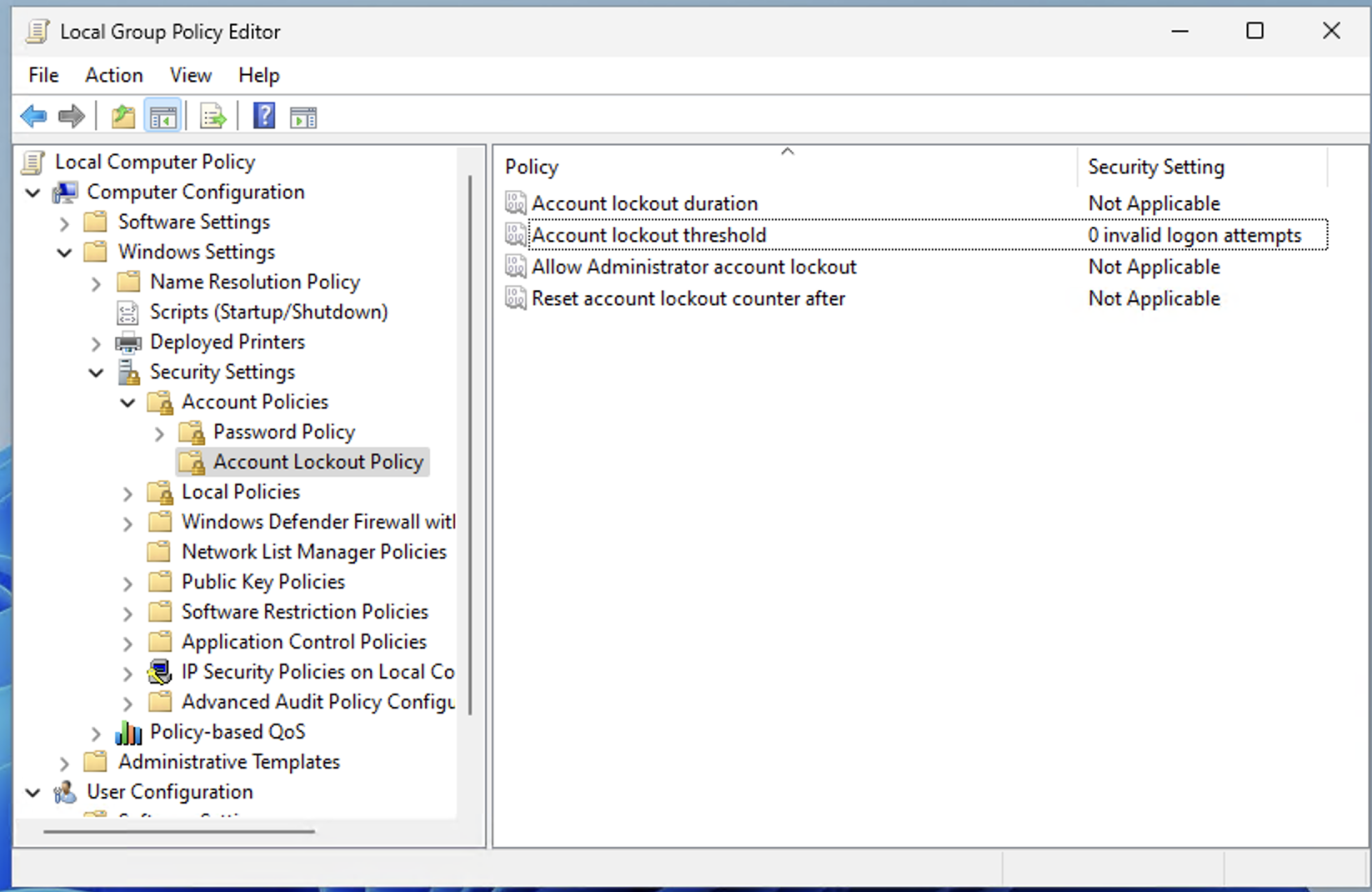Viewport: 1372px width, 892px height.
Task: Toggle Show/Hide Console Tree toolbar icon
Action: pos(163,117)
